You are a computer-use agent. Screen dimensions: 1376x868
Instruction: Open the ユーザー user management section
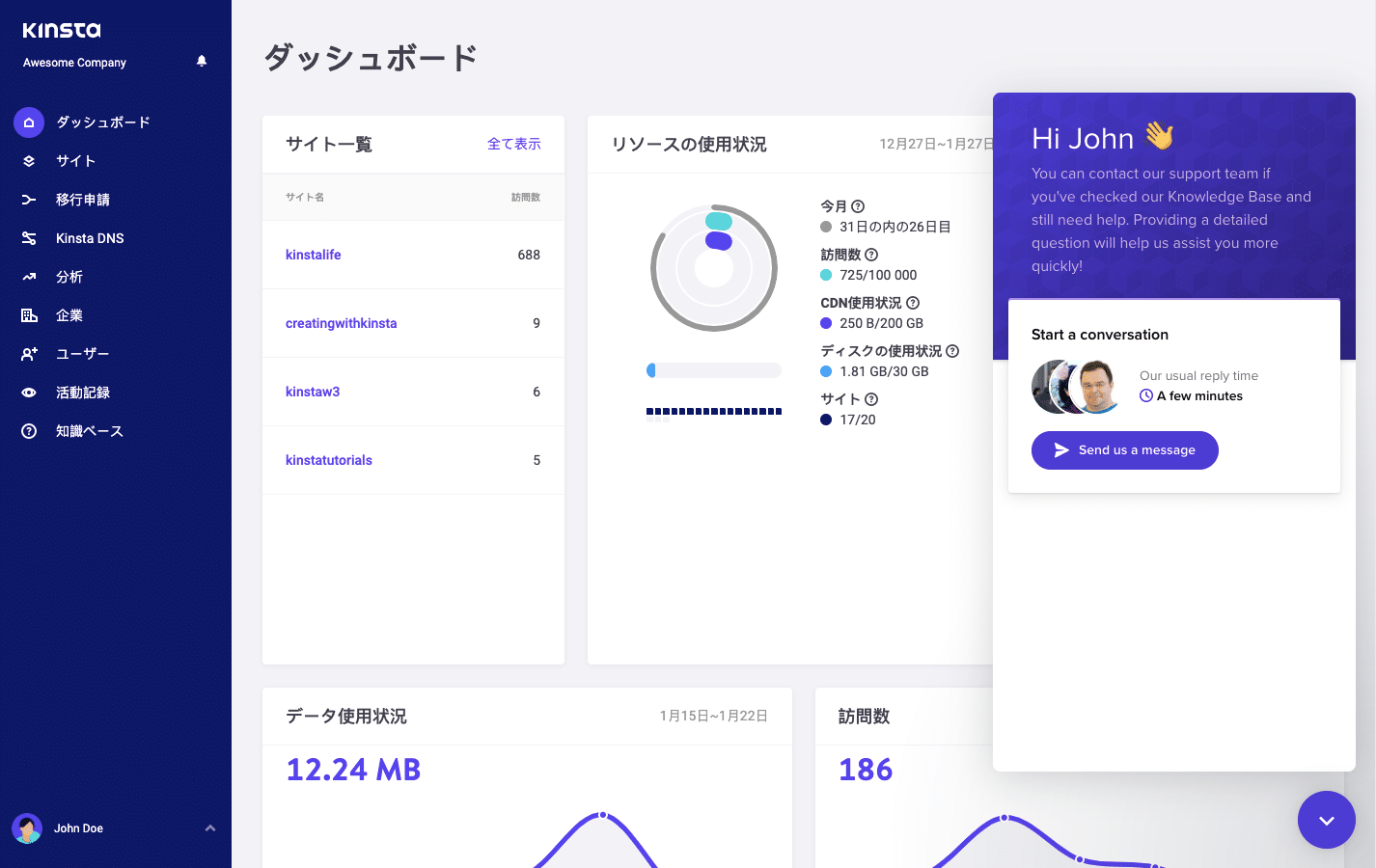pyautogui.click(x=29, y=354)
